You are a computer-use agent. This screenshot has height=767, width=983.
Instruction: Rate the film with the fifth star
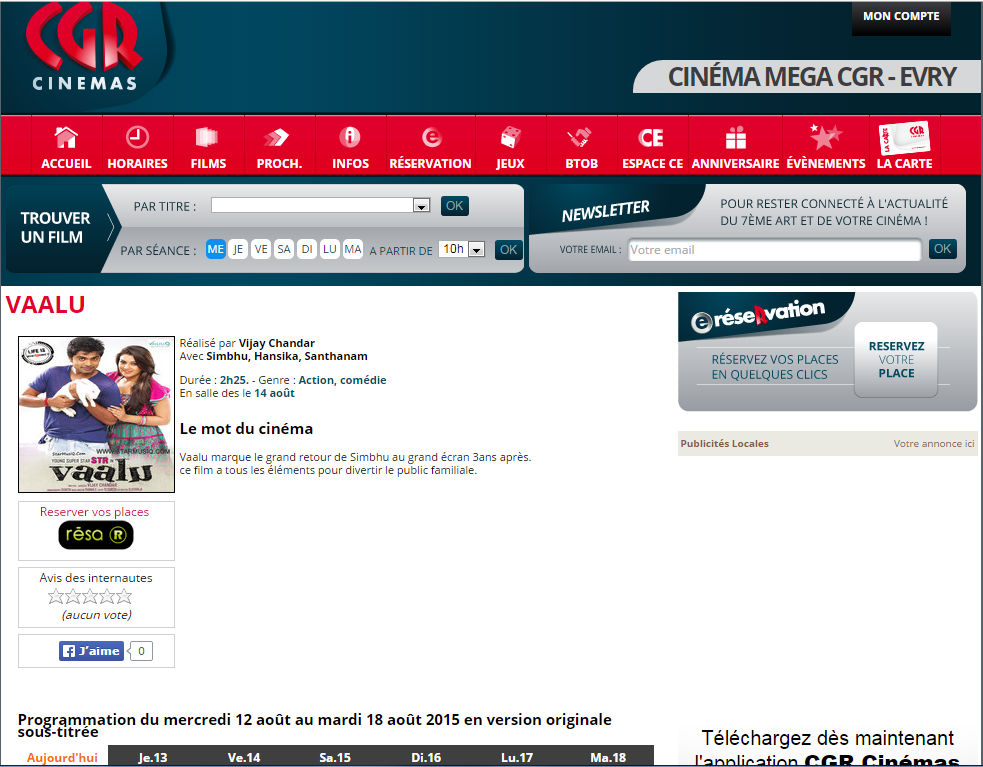point(124,596)
